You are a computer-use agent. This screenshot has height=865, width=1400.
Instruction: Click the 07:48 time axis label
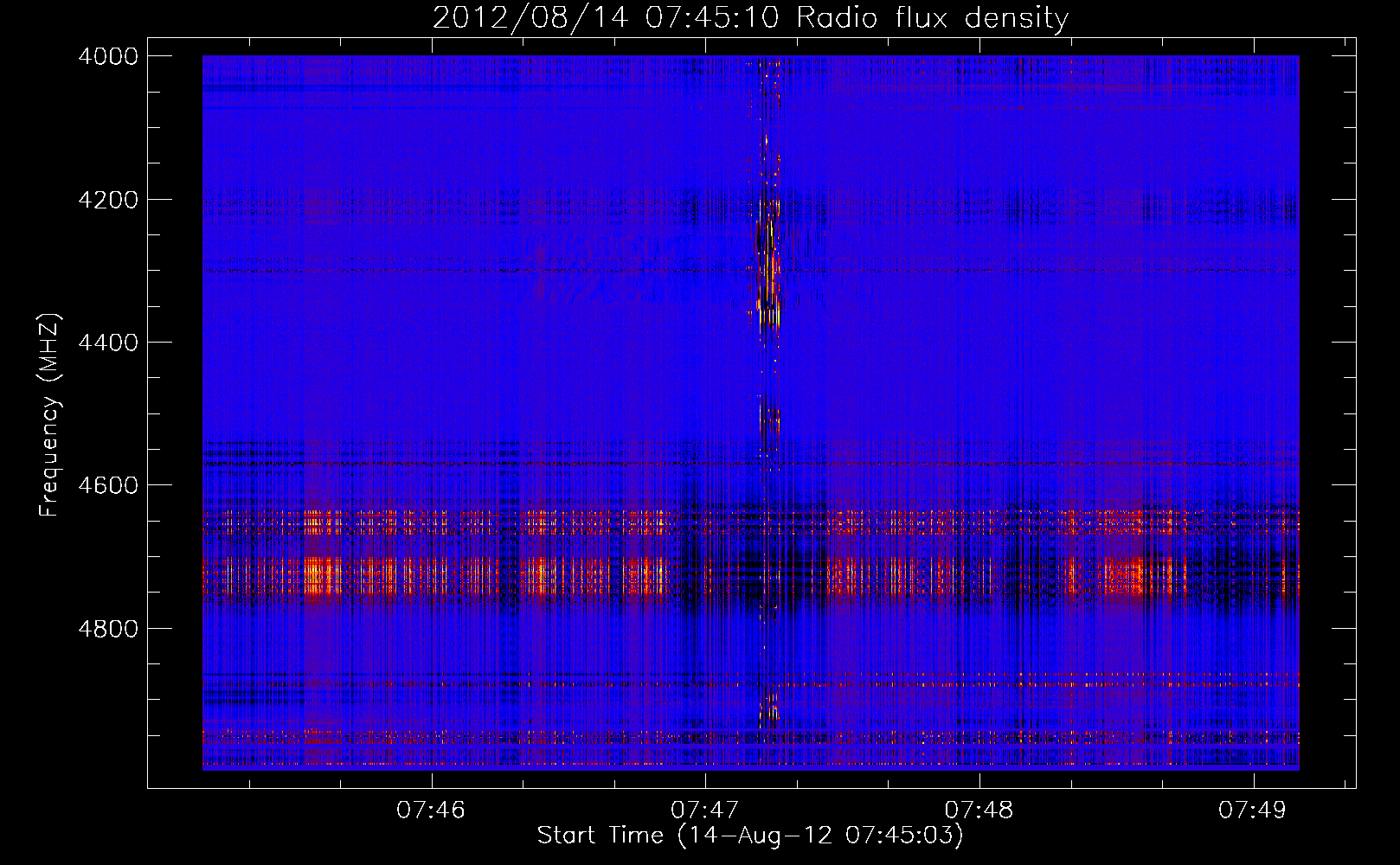click(x=979, y=811)
